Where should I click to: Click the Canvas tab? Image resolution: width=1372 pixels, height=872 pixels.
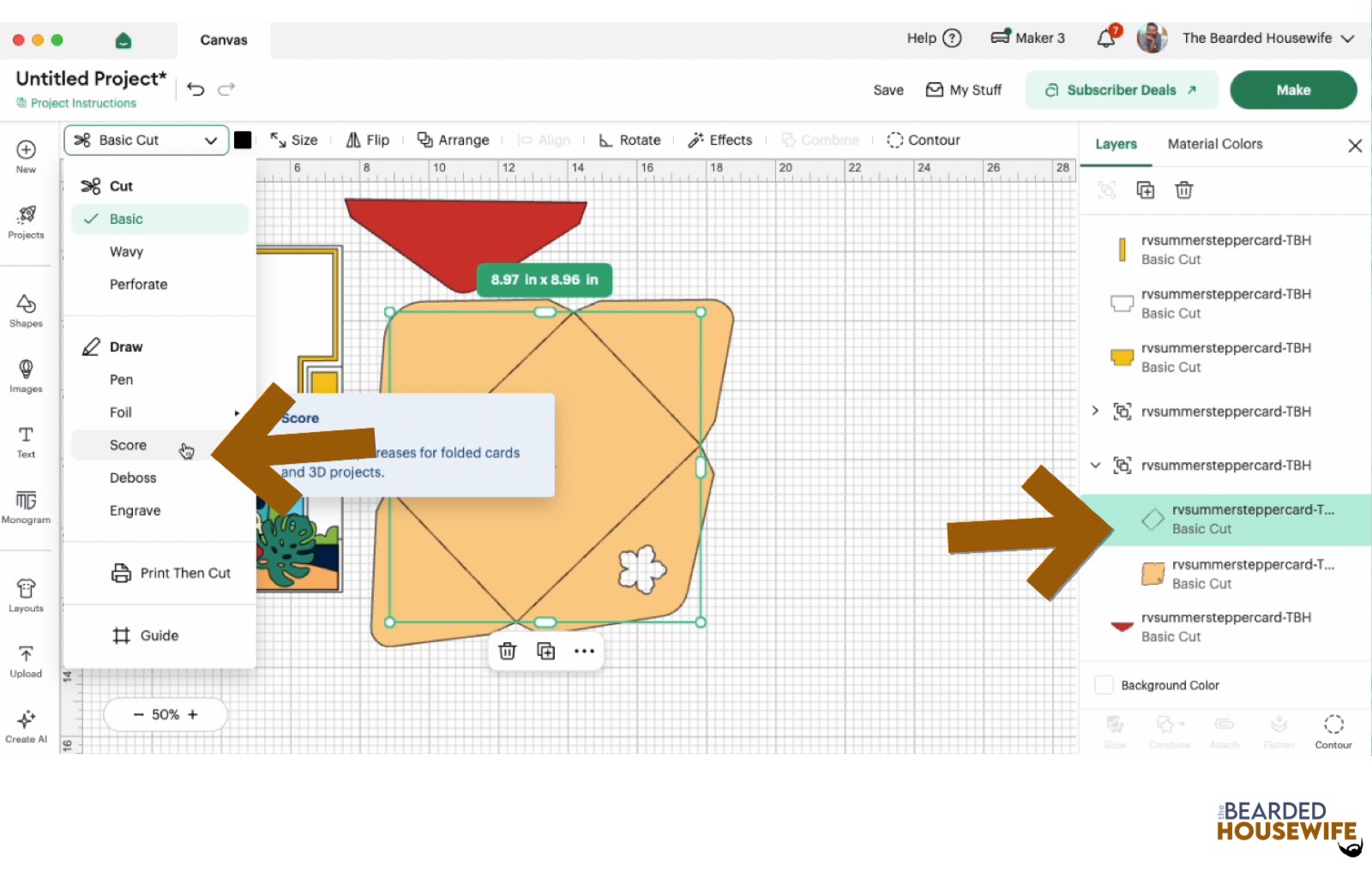click(x=224, y=40)
